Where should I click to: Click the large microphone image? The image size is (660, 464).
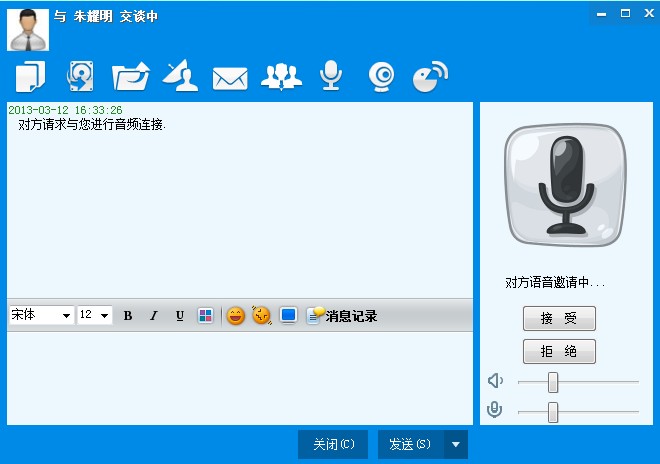566,185
